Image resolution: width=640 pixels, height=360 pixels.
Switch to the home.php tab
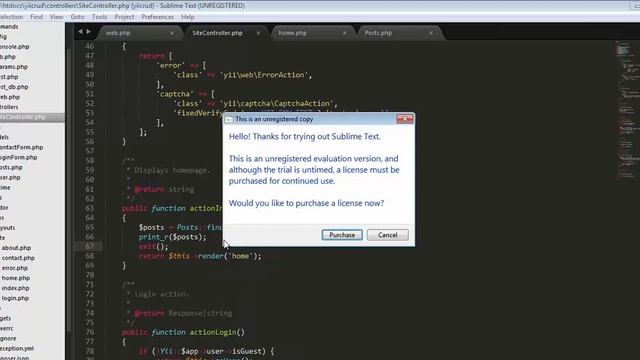[292, 33]
